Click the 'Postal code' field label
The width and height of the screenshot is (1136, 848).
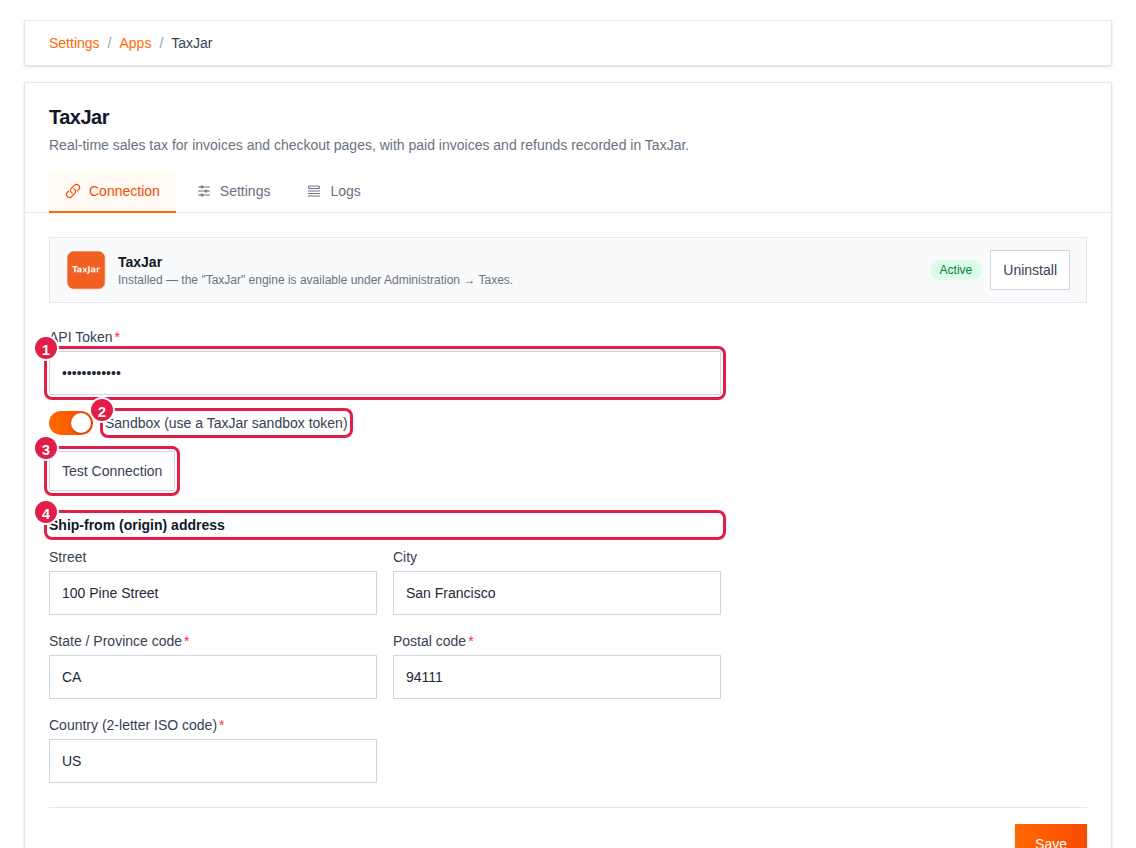pyautogui.click(x=430, y=641)
